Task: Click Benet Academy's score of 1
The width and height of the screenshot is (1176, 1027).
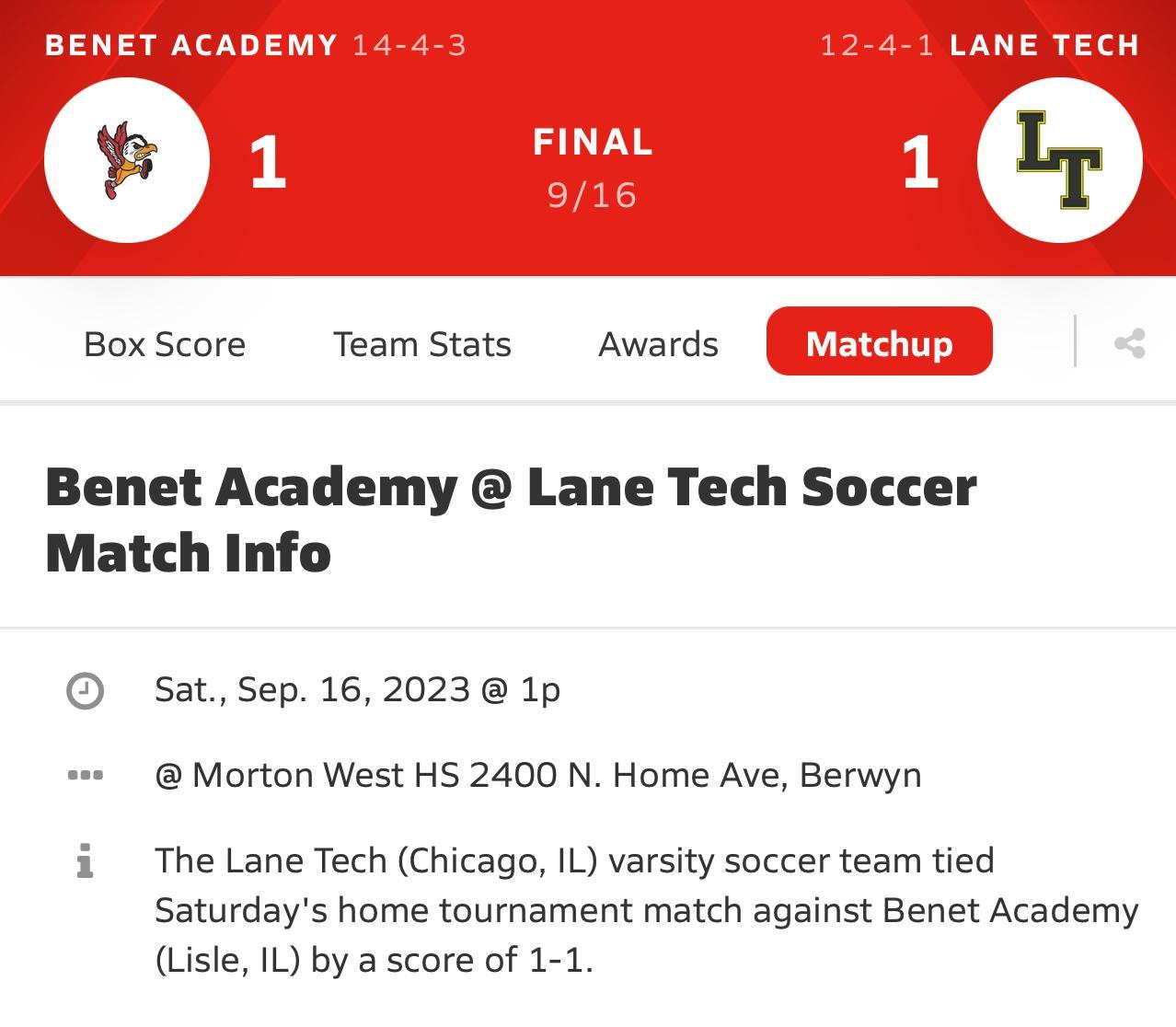Action: [x=268, y=162]
